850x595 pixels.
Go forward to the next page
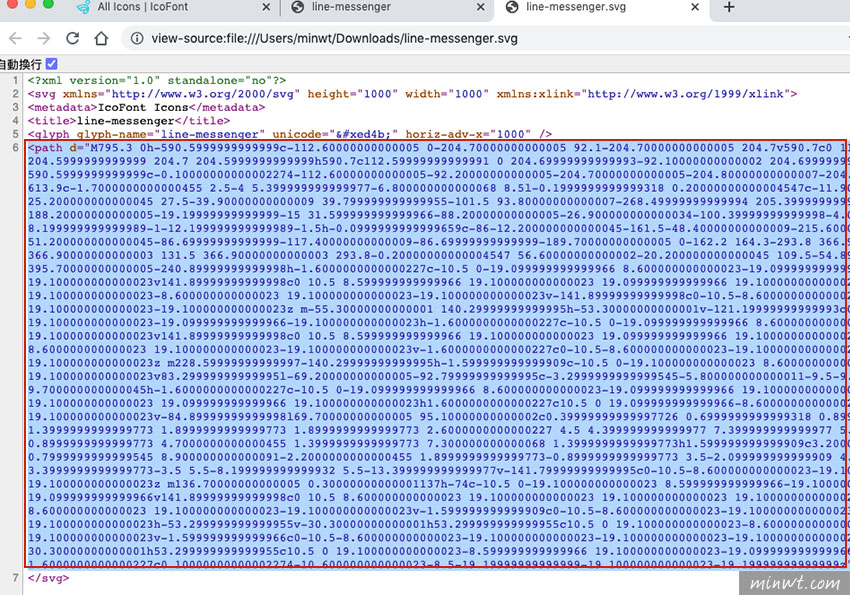click(x=43, y=38)
